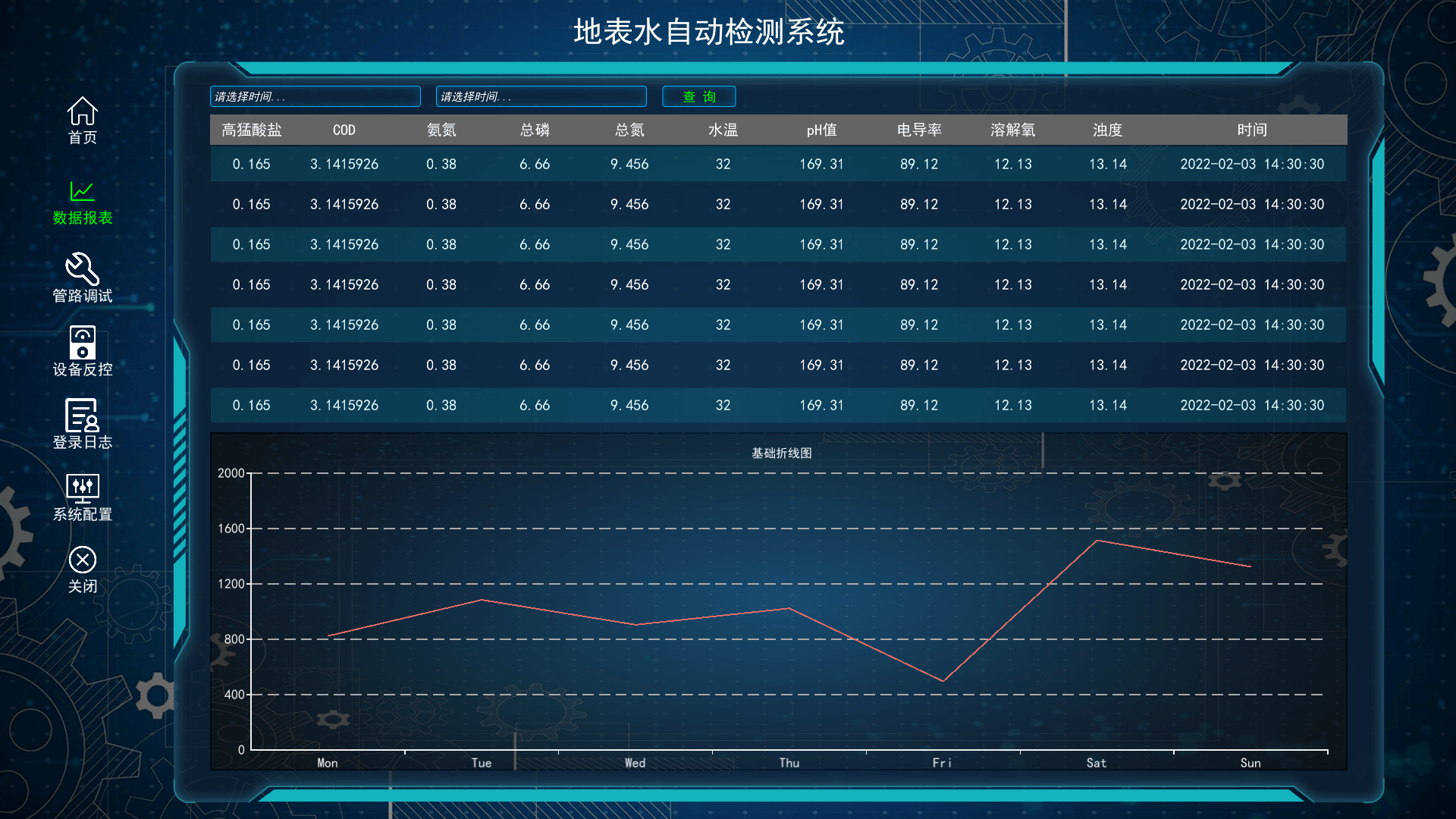This screenshot has height=819, width=1456.
Task: Select the fifth row's 9.456 cell
Action: (x=629, y=325)
